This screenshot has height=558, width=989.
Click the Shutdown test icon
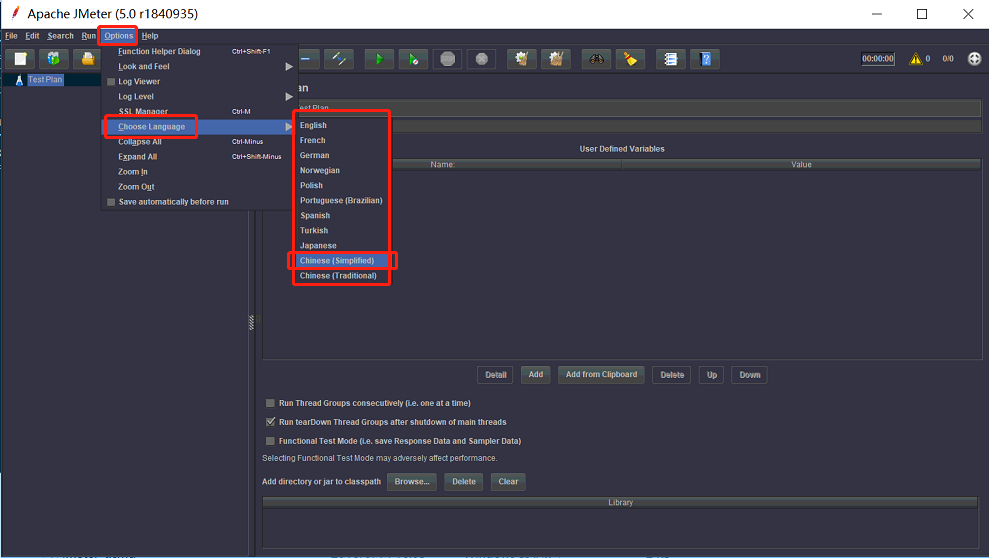[481, 59]
